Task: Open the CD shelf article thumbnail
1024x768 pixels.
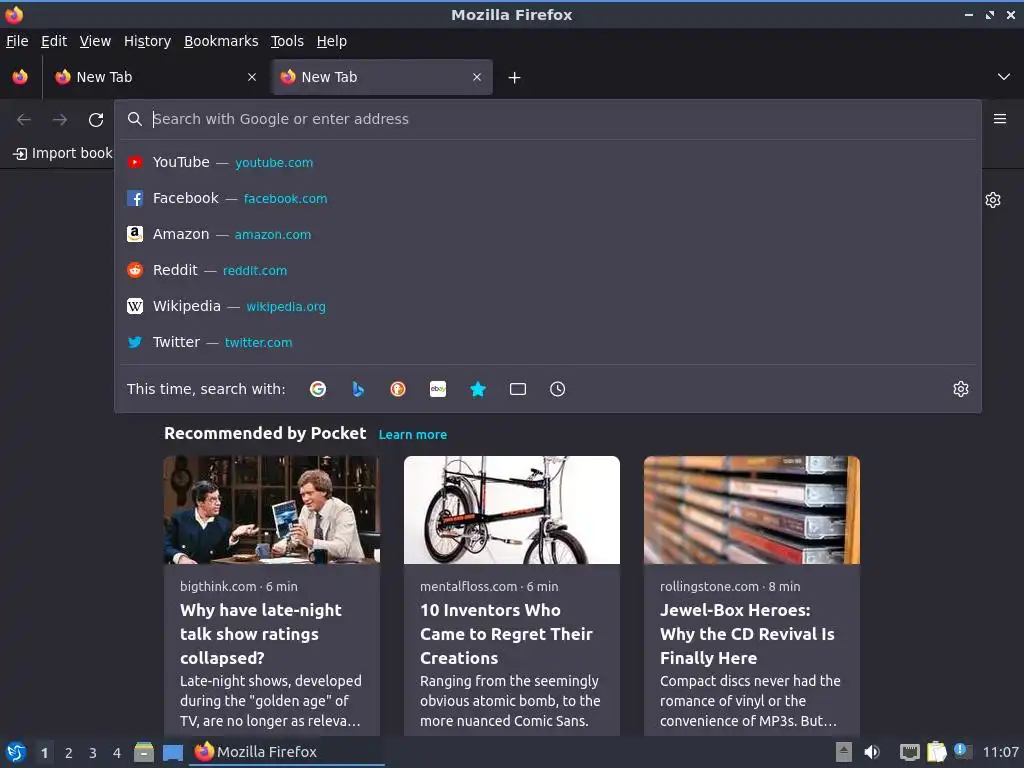Action: point(752,510)
